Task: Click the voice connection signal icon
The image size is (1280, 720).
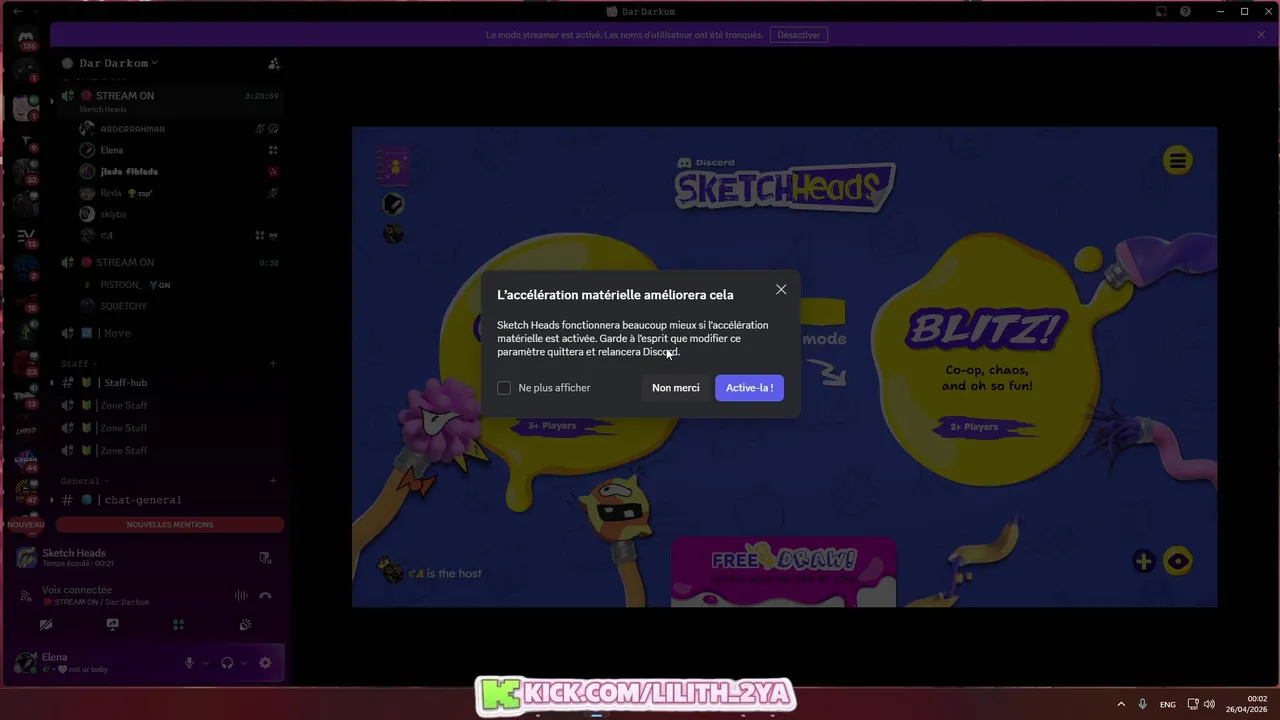Action: [x=26, y=596]
